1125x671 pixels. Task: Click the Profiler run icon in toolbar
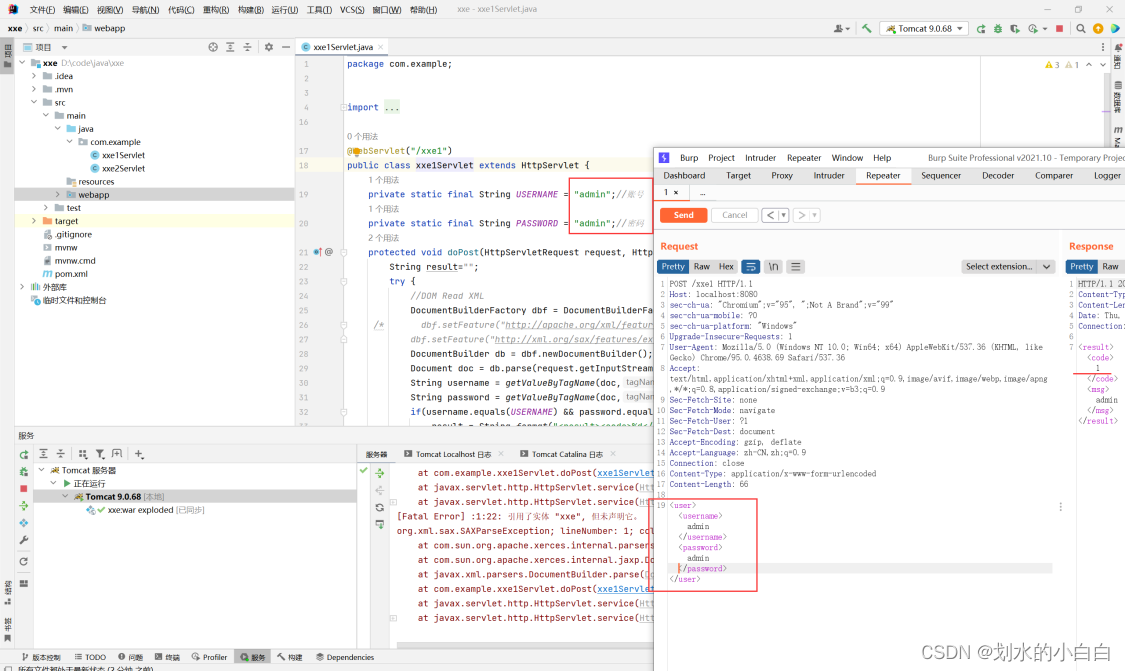point(1033,29)
